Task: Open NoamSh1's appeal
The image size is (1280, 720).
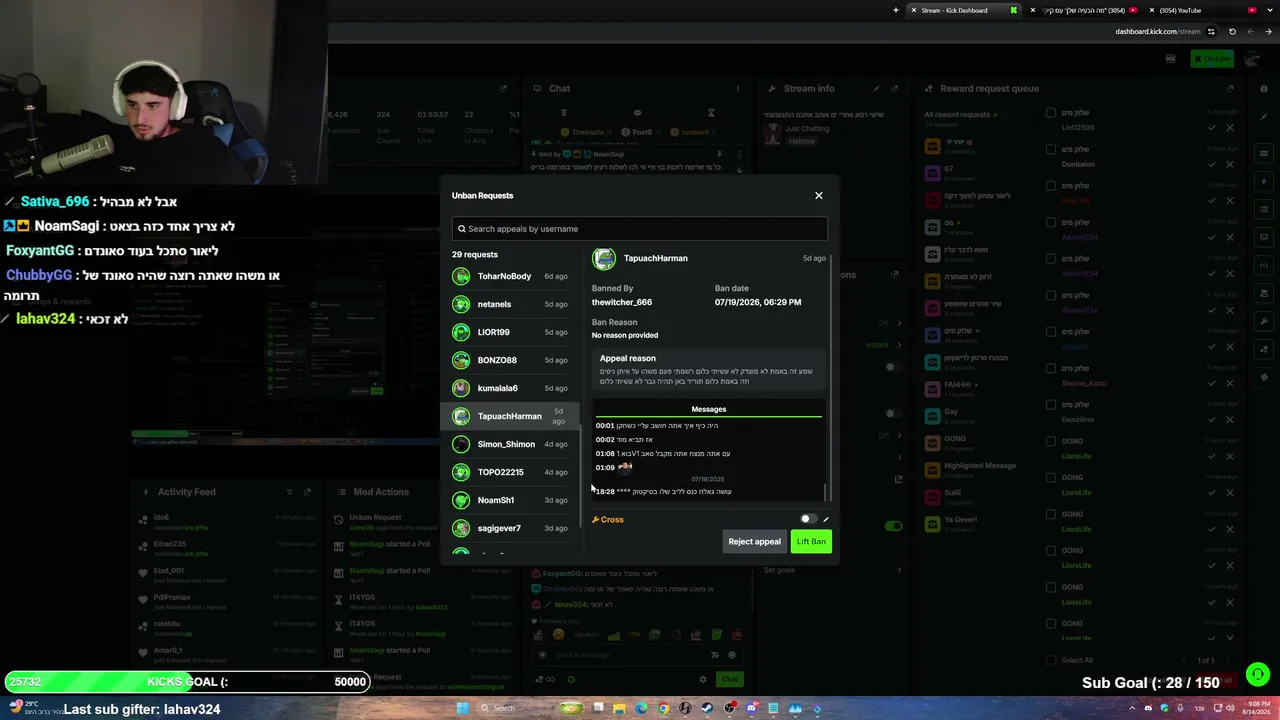Action: point(510,500)
